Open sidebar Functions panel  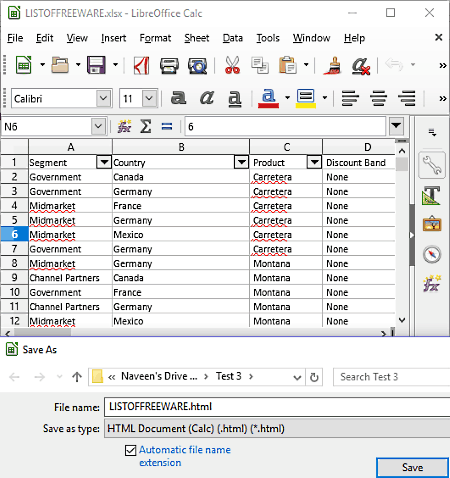(x=432, y=284)
